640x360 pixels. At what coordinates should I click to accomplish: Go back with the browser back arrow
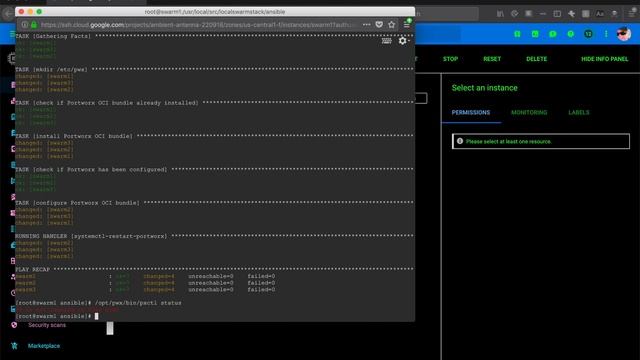tap(8, 14)
